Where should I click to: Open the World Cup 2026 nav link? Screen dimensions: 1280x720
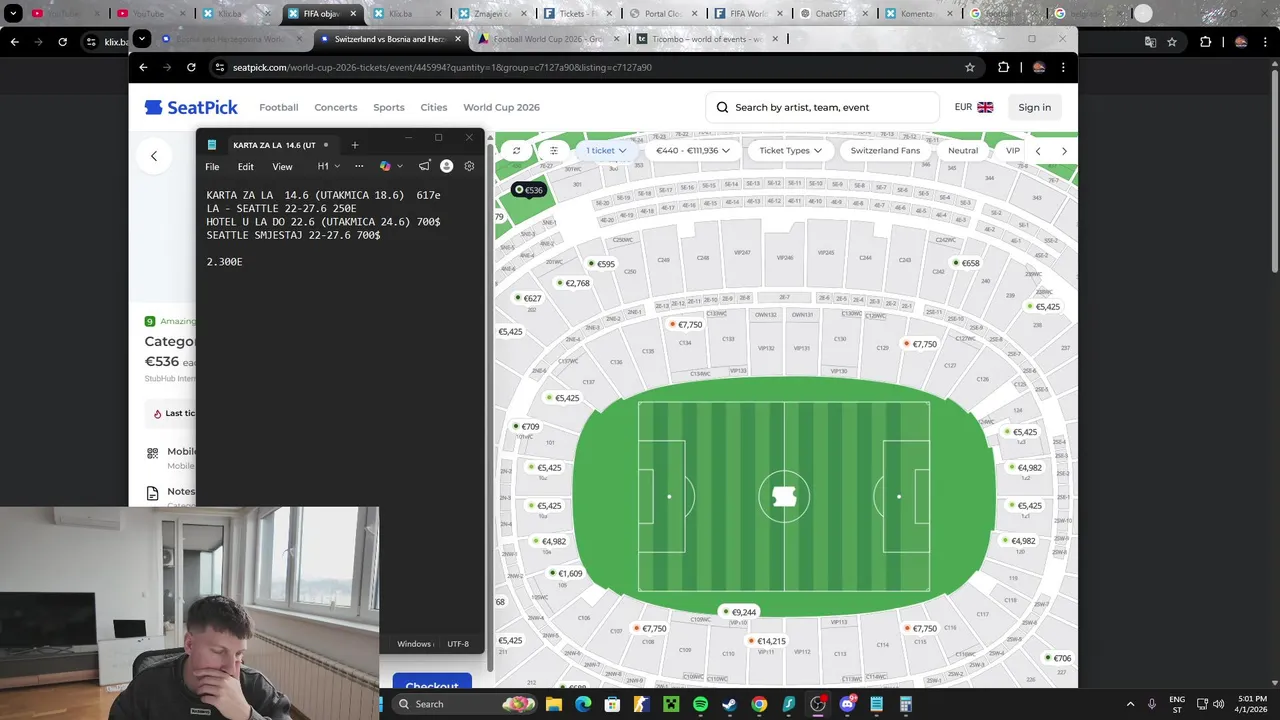coord(501,107)
